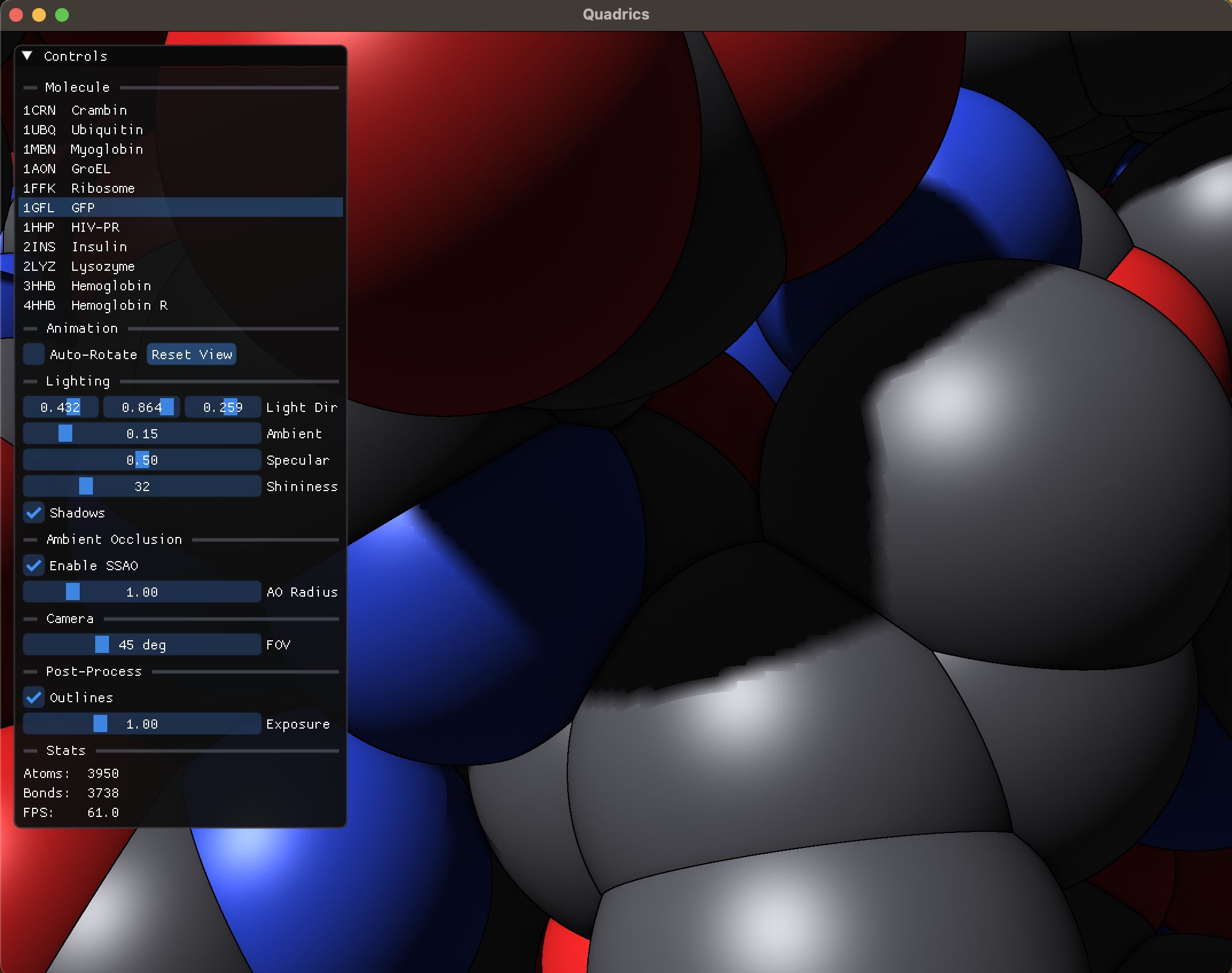
Task: Select 3HHB Hemoglobin molecule
Action: pos(181,286)
